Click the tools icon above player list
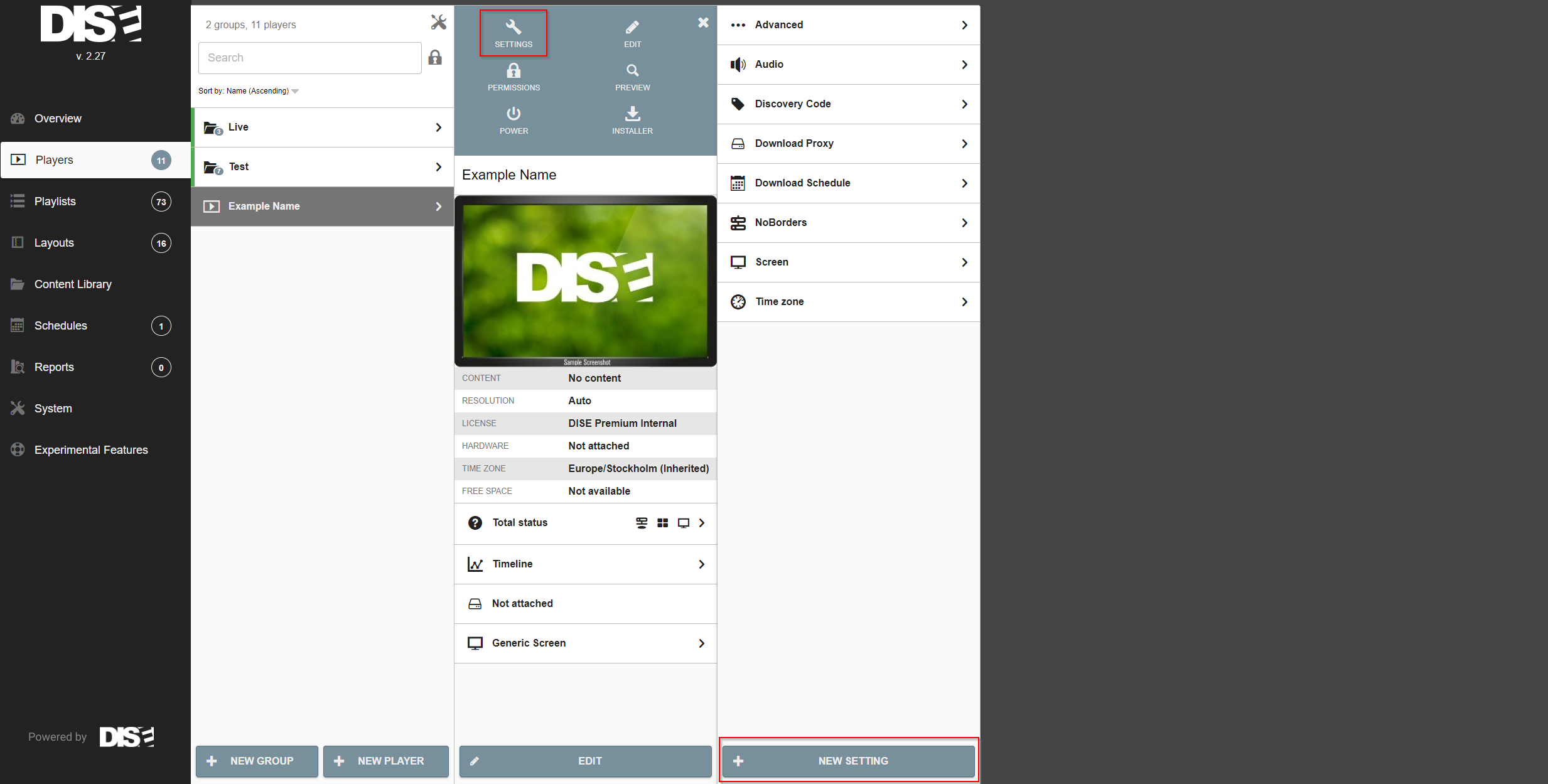Image resolution: width=1548 pixels, height=784 pixels. click(438, 23)
